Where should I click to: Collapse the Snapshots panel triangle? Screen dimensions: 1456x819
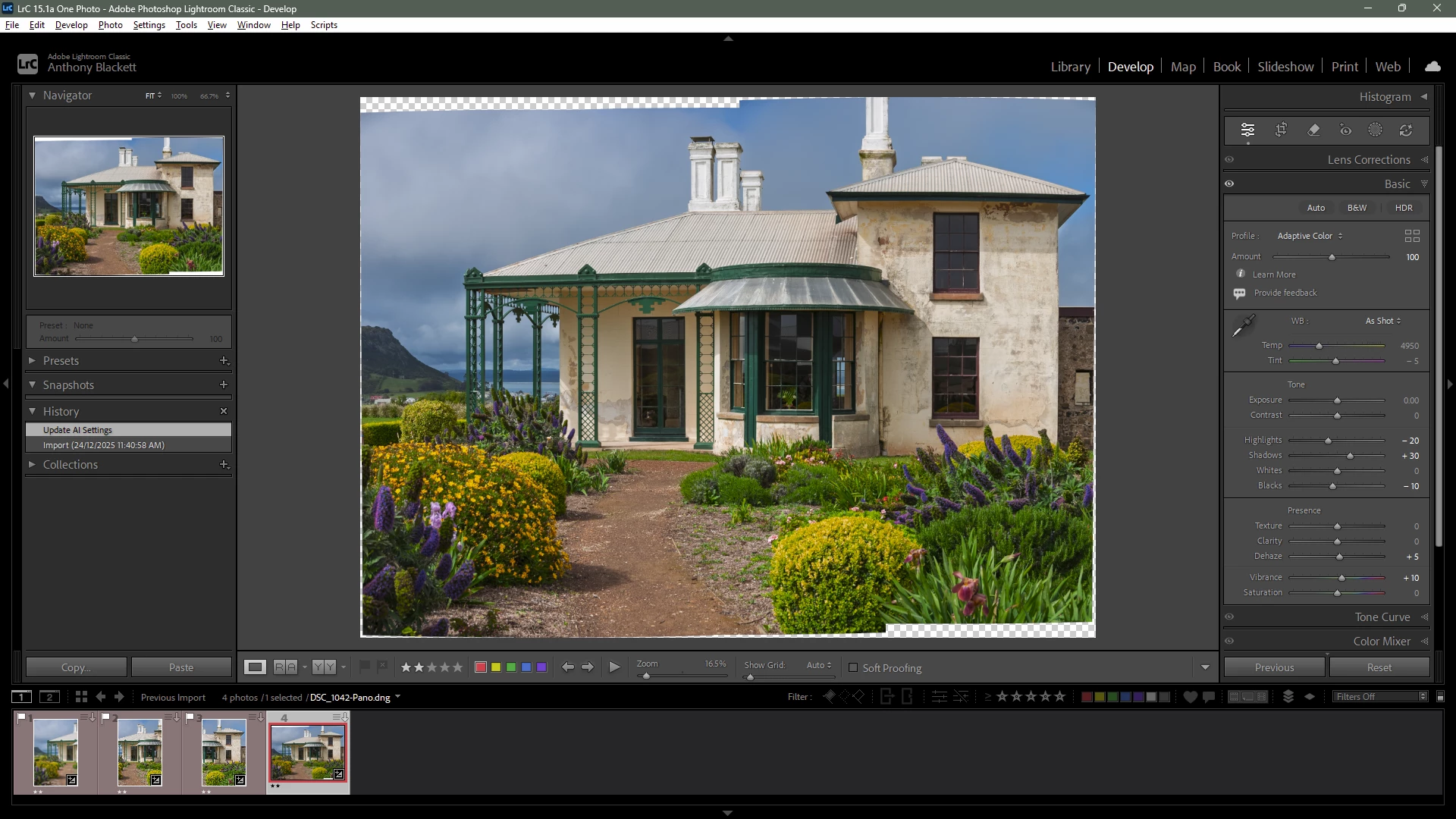(33, 385)
